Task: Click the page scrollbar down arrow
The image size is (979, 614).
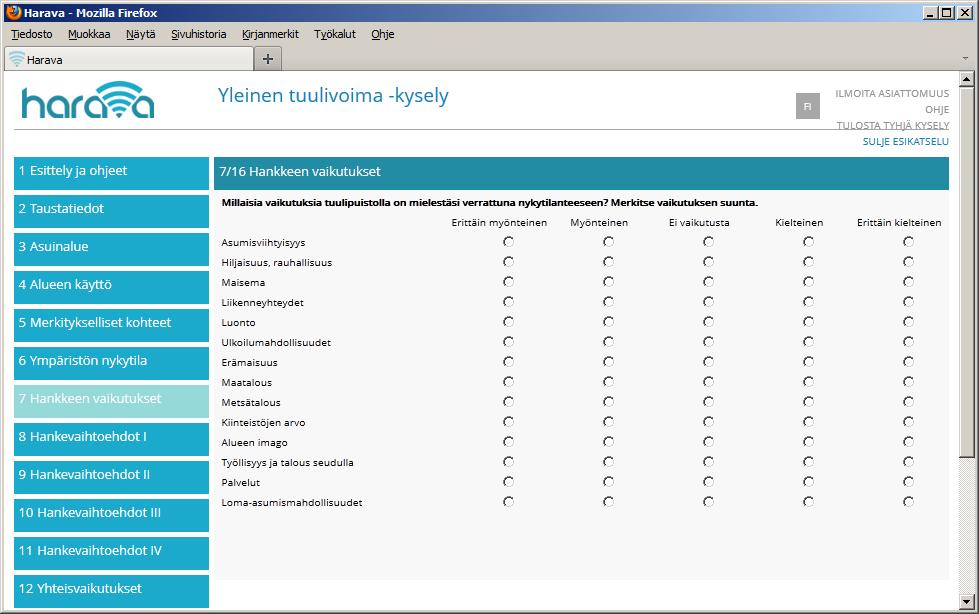Action: click(967, 602)
